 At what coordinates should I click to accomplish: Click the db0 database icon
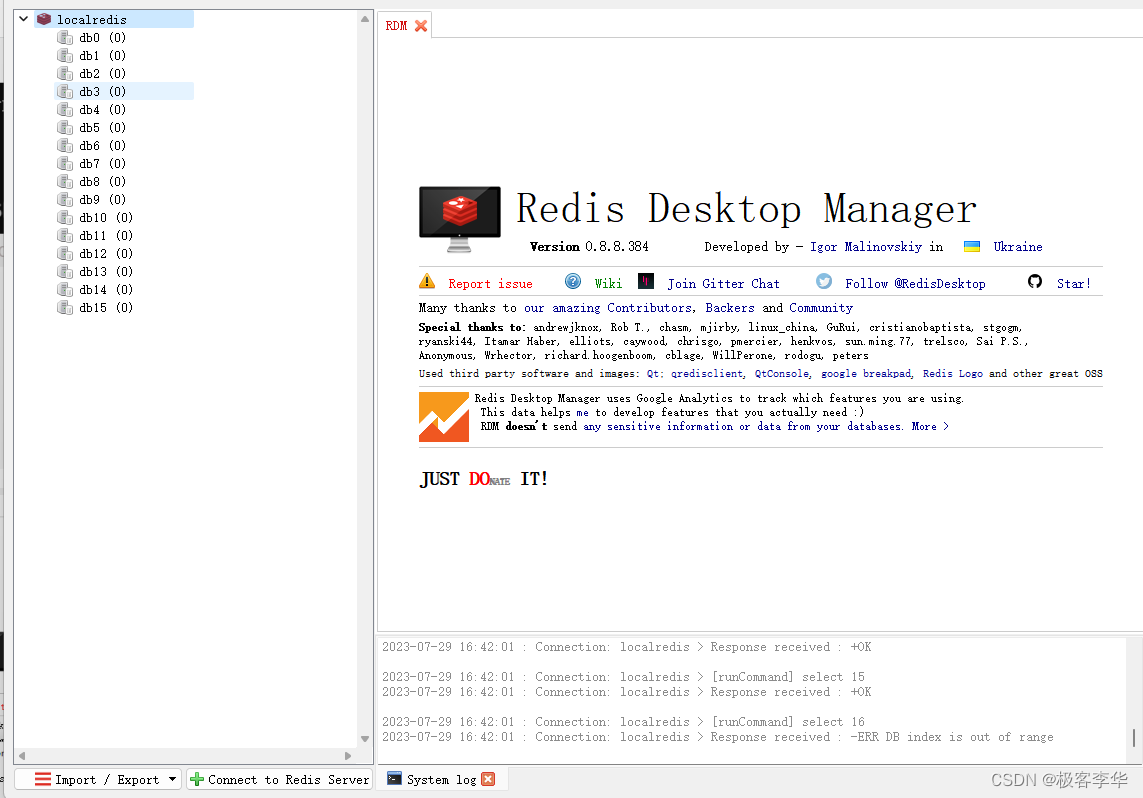coord(65,37)
